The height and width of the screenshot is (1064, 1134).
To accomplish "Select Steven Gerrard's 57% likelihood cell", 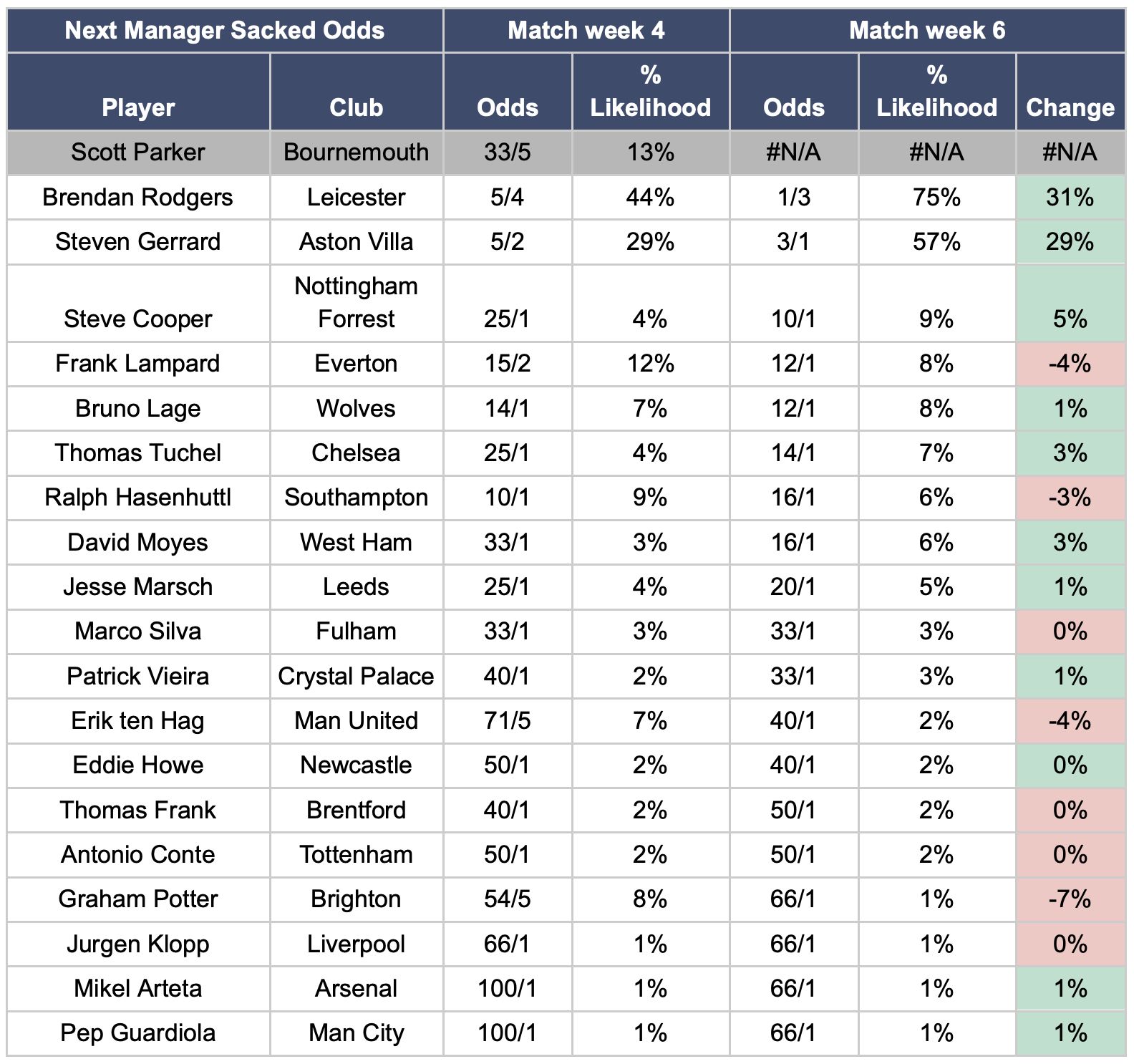I will click(x=936, y=242).
